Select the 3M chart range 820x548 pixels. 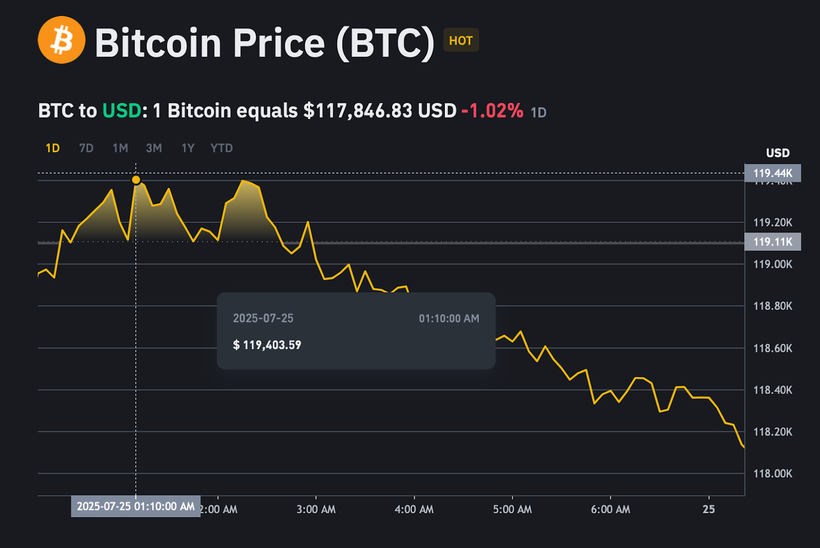(154, 148)
